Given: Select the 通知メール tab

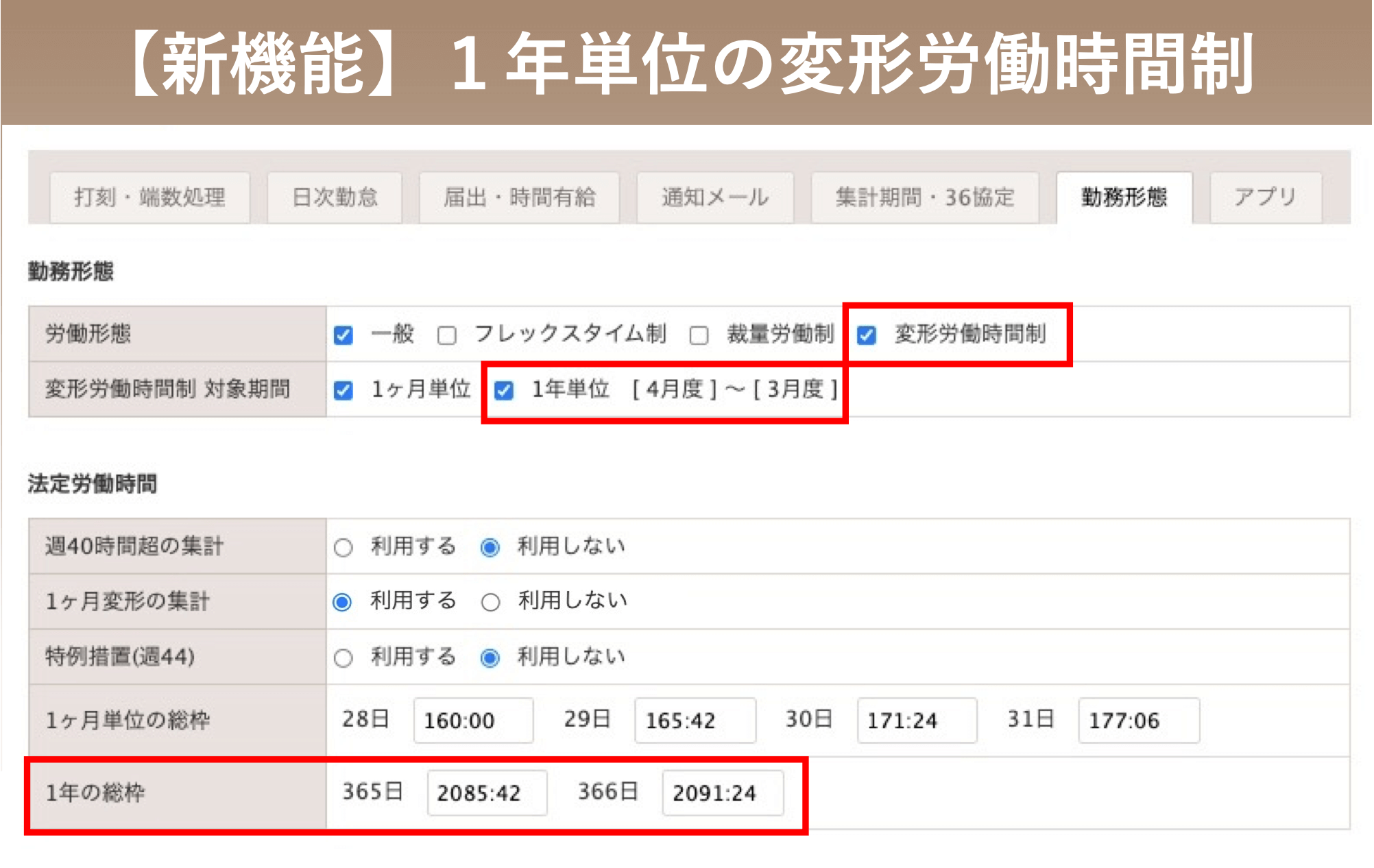Looking at the screenshot, I should pos(715,197).
